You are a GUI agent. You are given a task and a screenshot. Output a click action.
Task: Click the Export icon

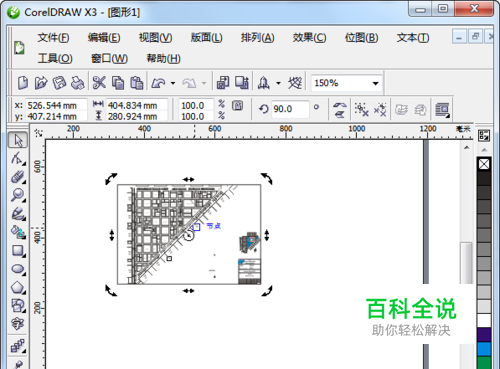[242, 83]
